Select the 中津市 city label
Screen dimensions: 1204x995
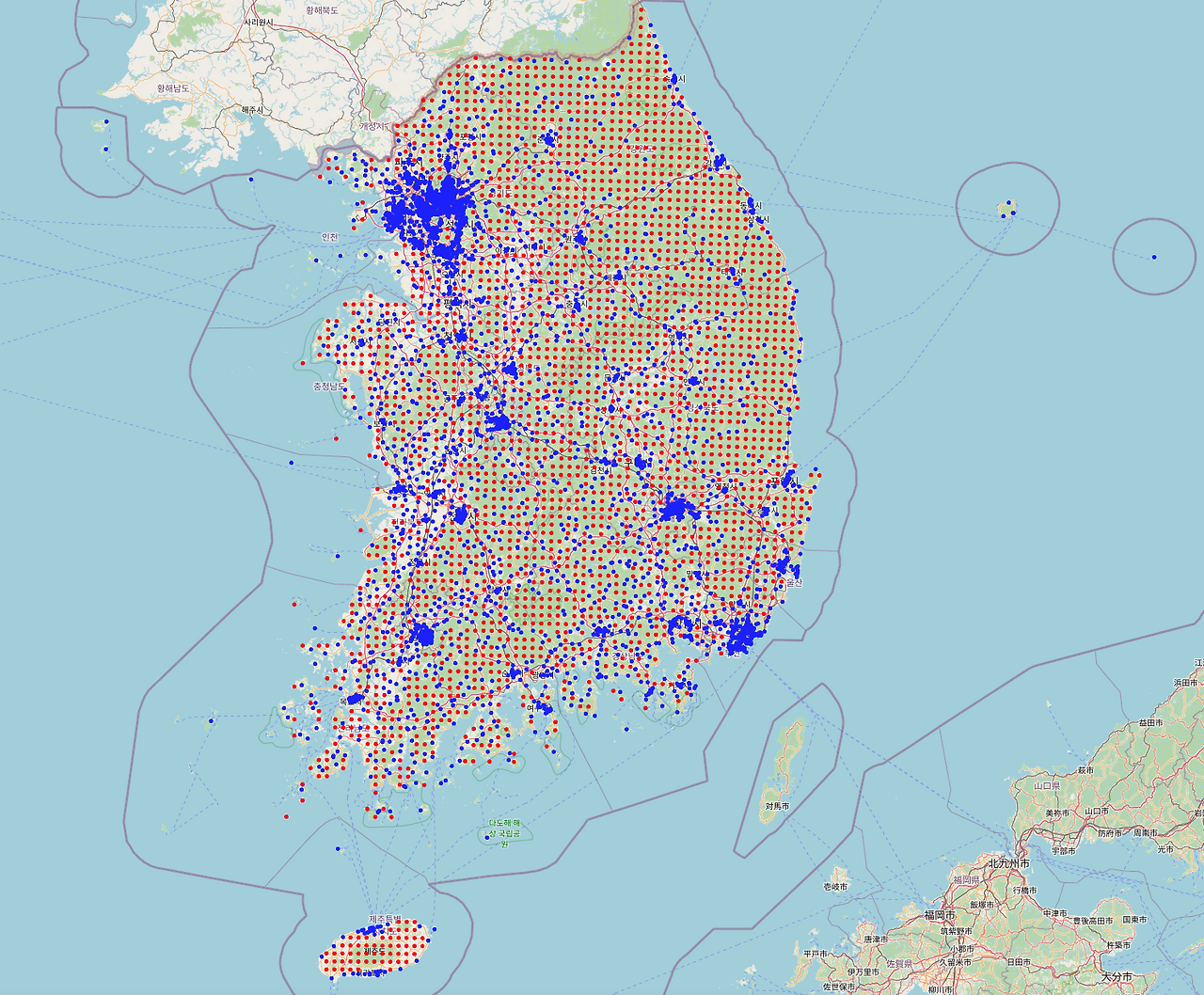point(1055,913)
